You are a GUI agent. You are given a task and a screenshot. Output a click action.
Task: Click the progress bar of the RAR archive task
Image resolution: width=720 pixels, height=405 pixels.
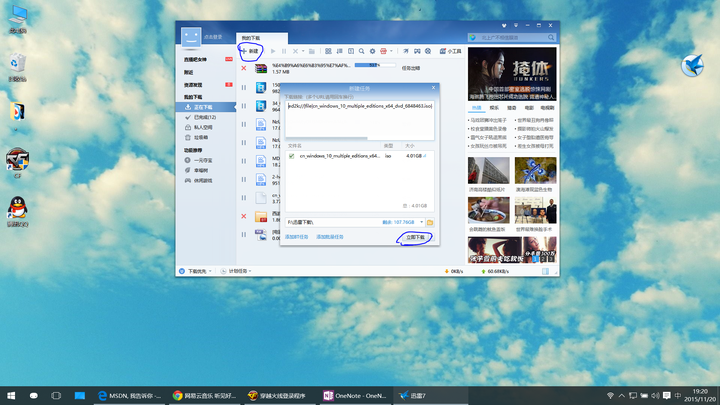(375, 65)
